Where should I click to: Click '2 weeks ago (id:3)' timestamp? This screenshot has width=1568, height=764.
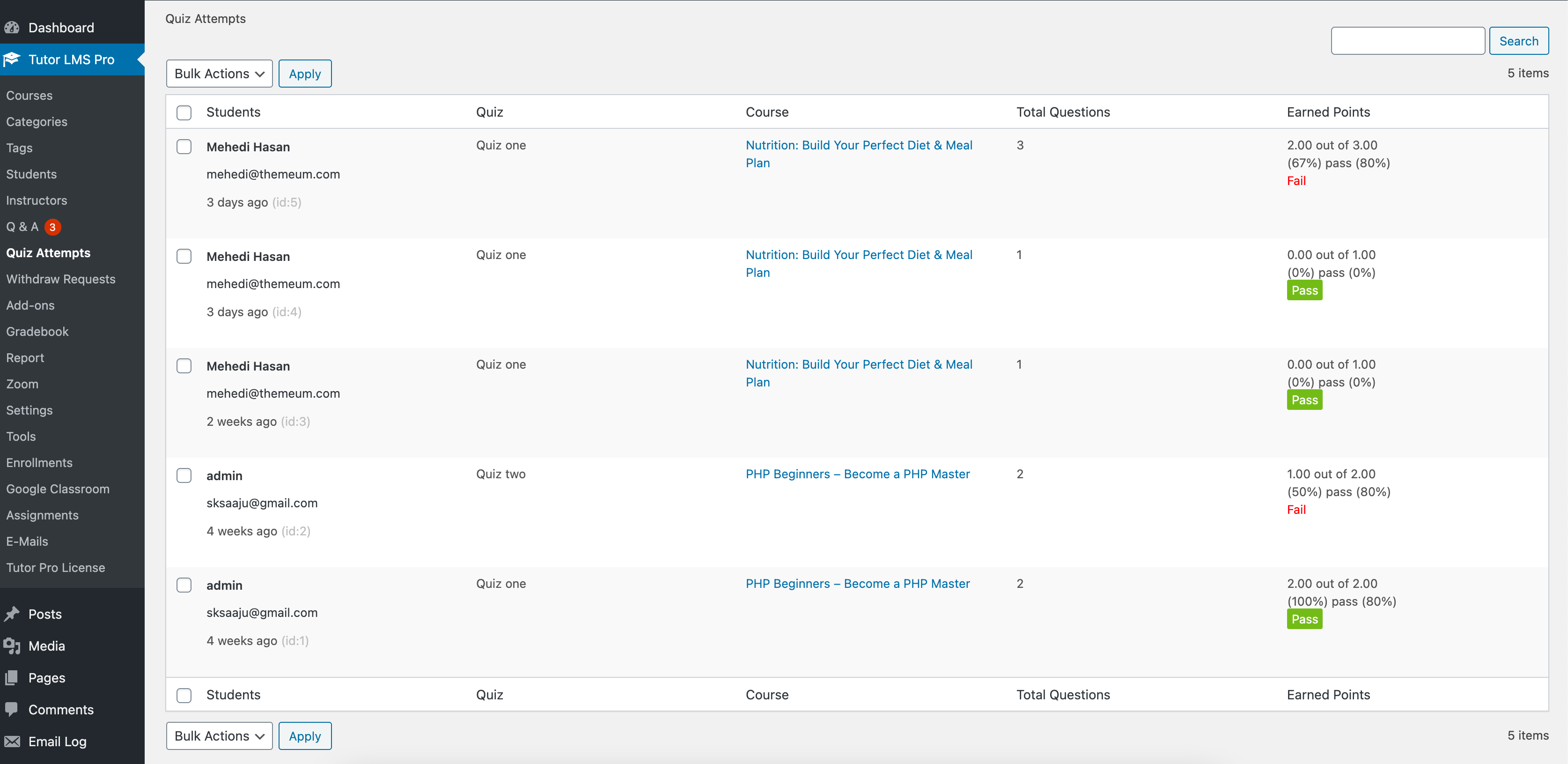(258, 421)
